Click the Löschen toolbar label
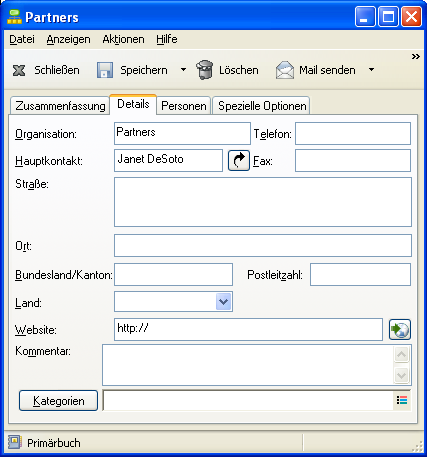Viewport: 427px width, 457px height. (238, 70)
